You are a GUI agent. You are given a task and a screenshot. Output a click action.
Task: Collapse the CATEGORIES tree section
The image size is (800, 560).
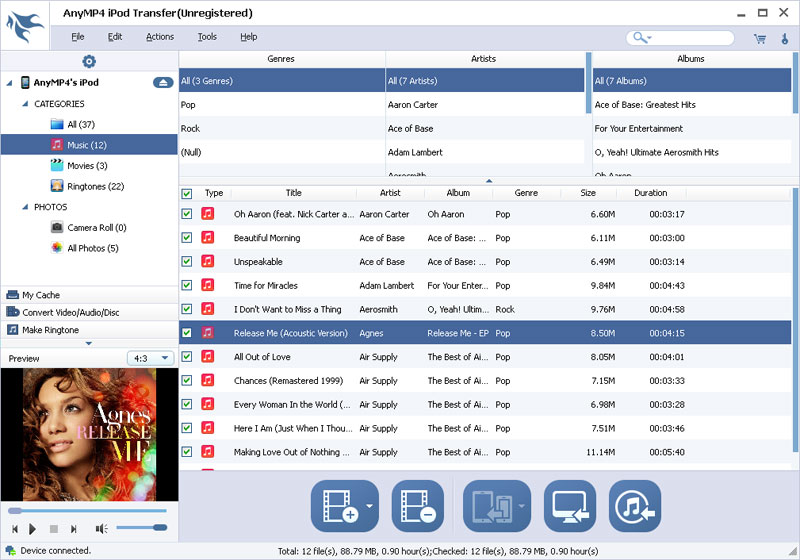[x=25, y=104]
